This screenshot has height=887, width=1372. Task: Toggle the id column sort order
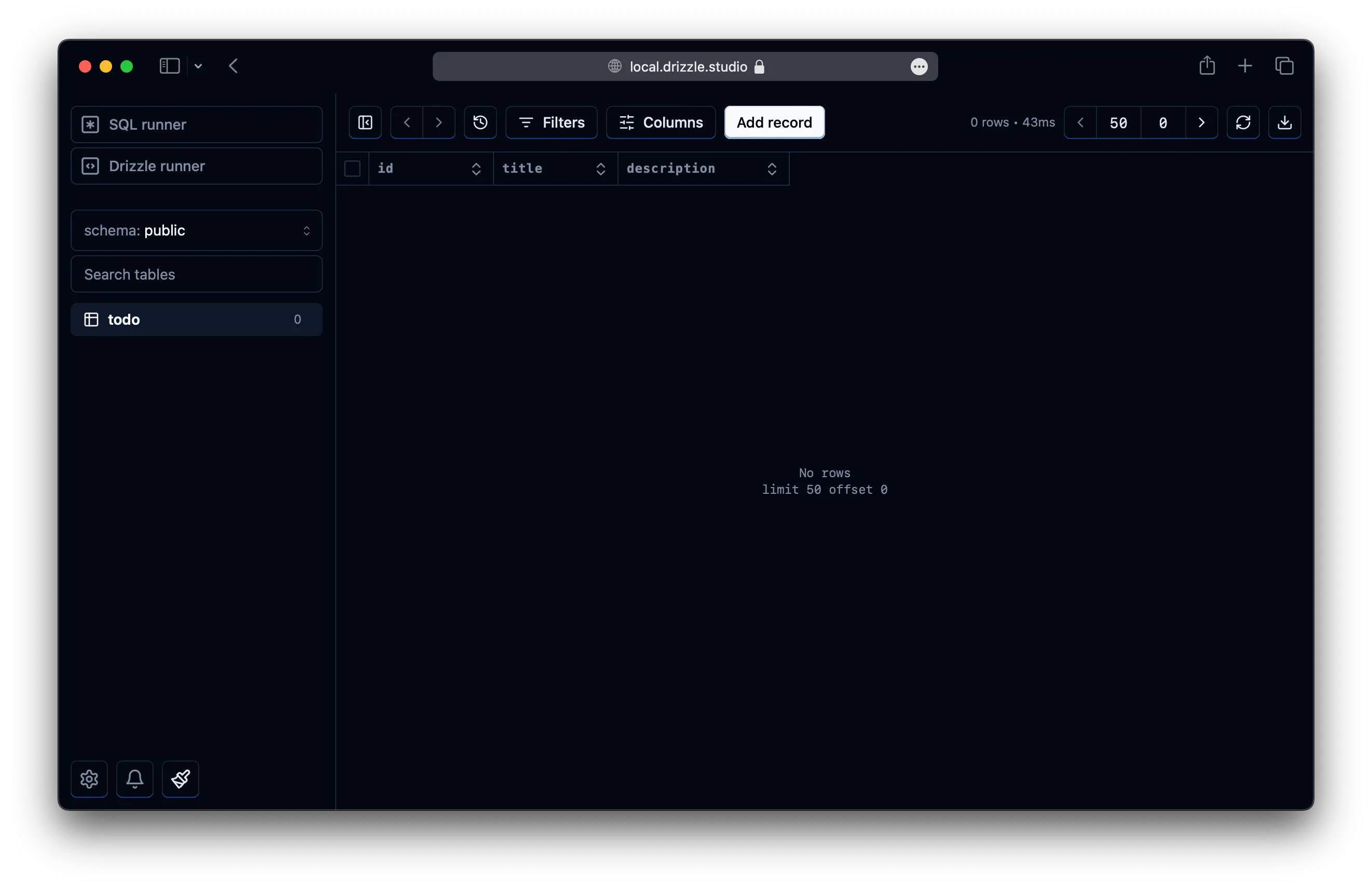click(476, 168)
